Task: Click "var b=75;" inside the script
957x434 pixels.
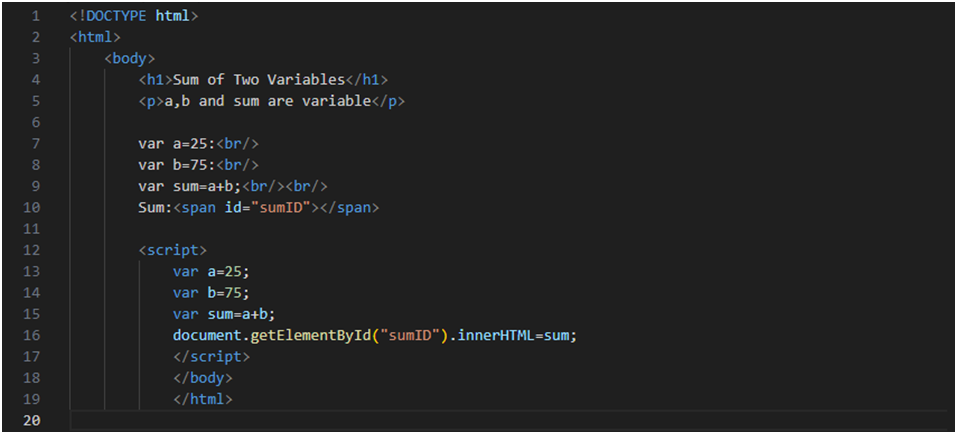Action: [211, 292]
